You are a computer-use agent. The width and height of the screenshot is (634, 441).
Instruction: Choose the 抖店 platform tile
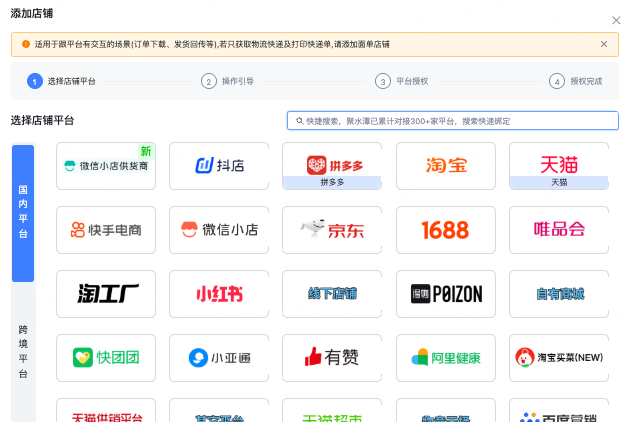(219, 166)
